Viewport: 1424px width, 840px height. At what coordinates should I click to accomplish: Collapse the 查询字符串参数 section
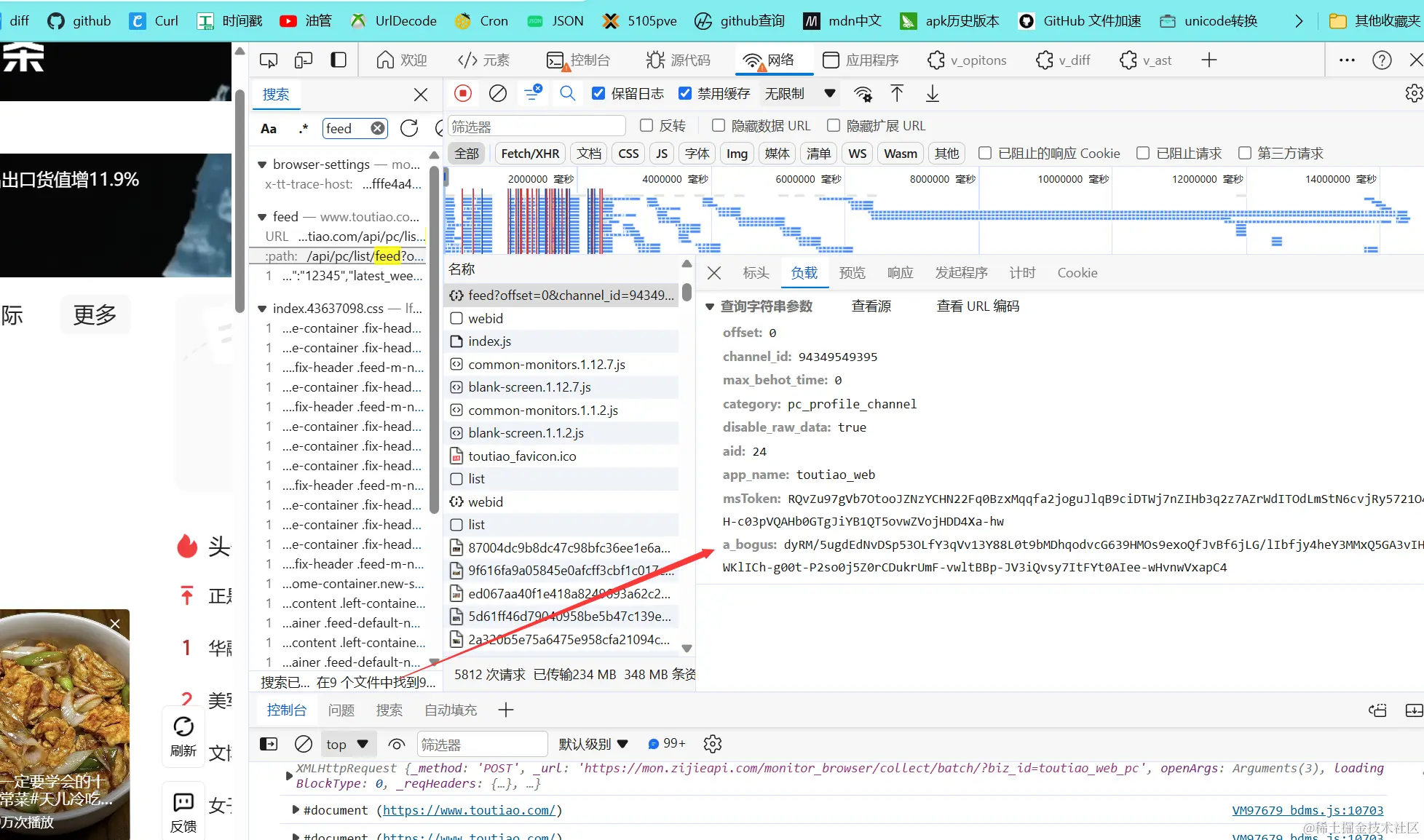710,306
